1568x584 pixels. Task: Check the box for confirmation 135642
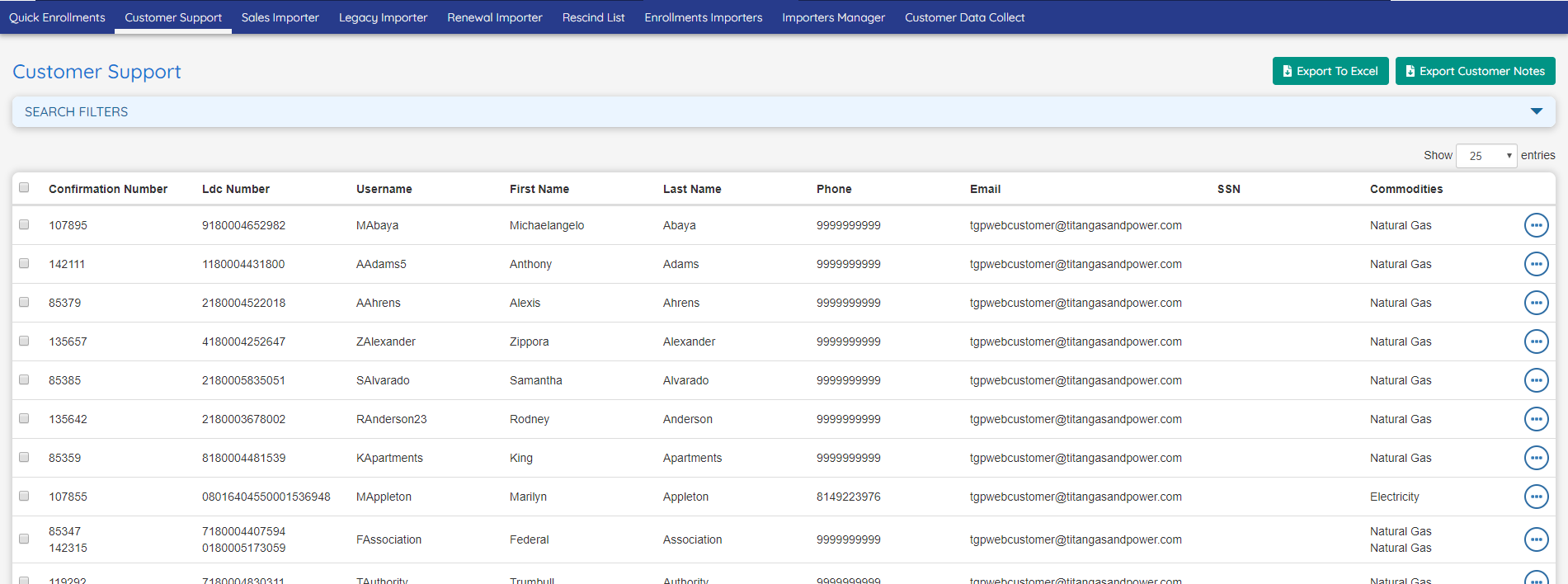click(24, 418)
